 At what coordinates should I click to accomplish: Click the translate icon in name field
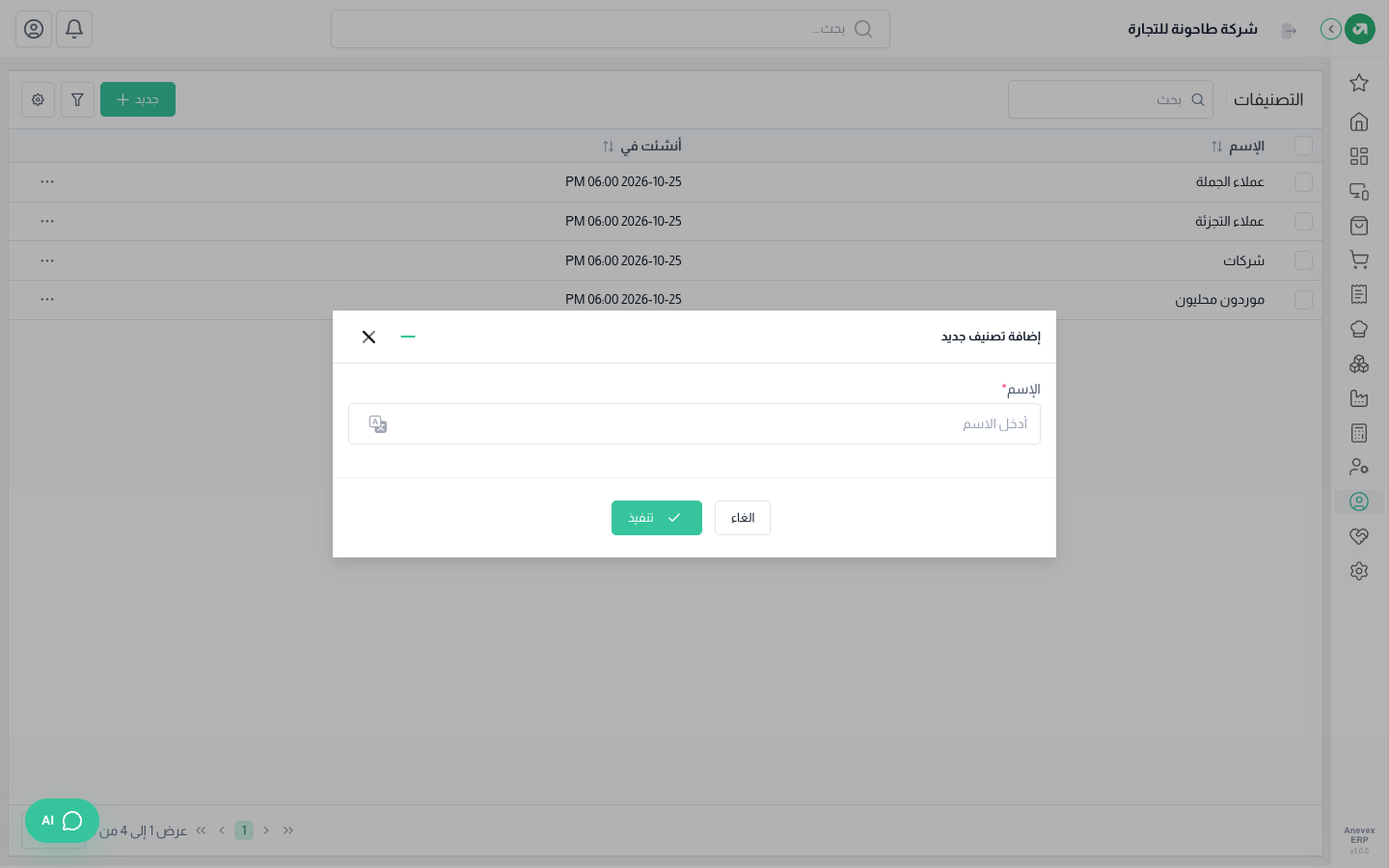coord(378,424)
